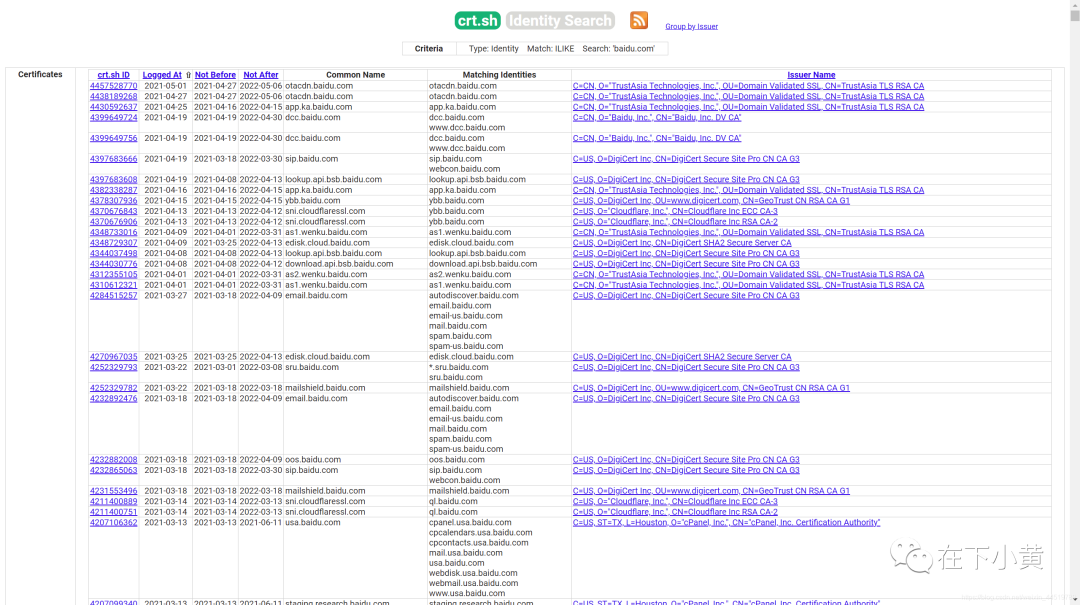The width and height of the screenshot is (1080, 605).
Task: Open GeoTrust issuer link for ybb.baidu.com row 4378307936
Action: 711,201
